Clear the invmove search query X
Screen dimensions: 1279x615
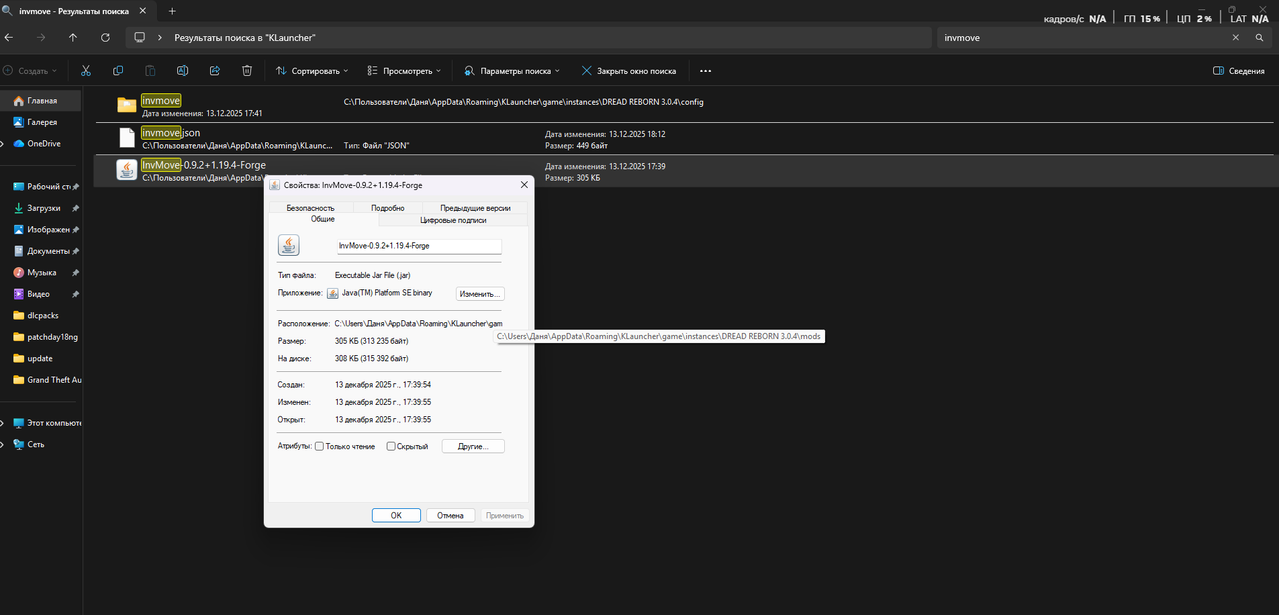click(1235, 37)
